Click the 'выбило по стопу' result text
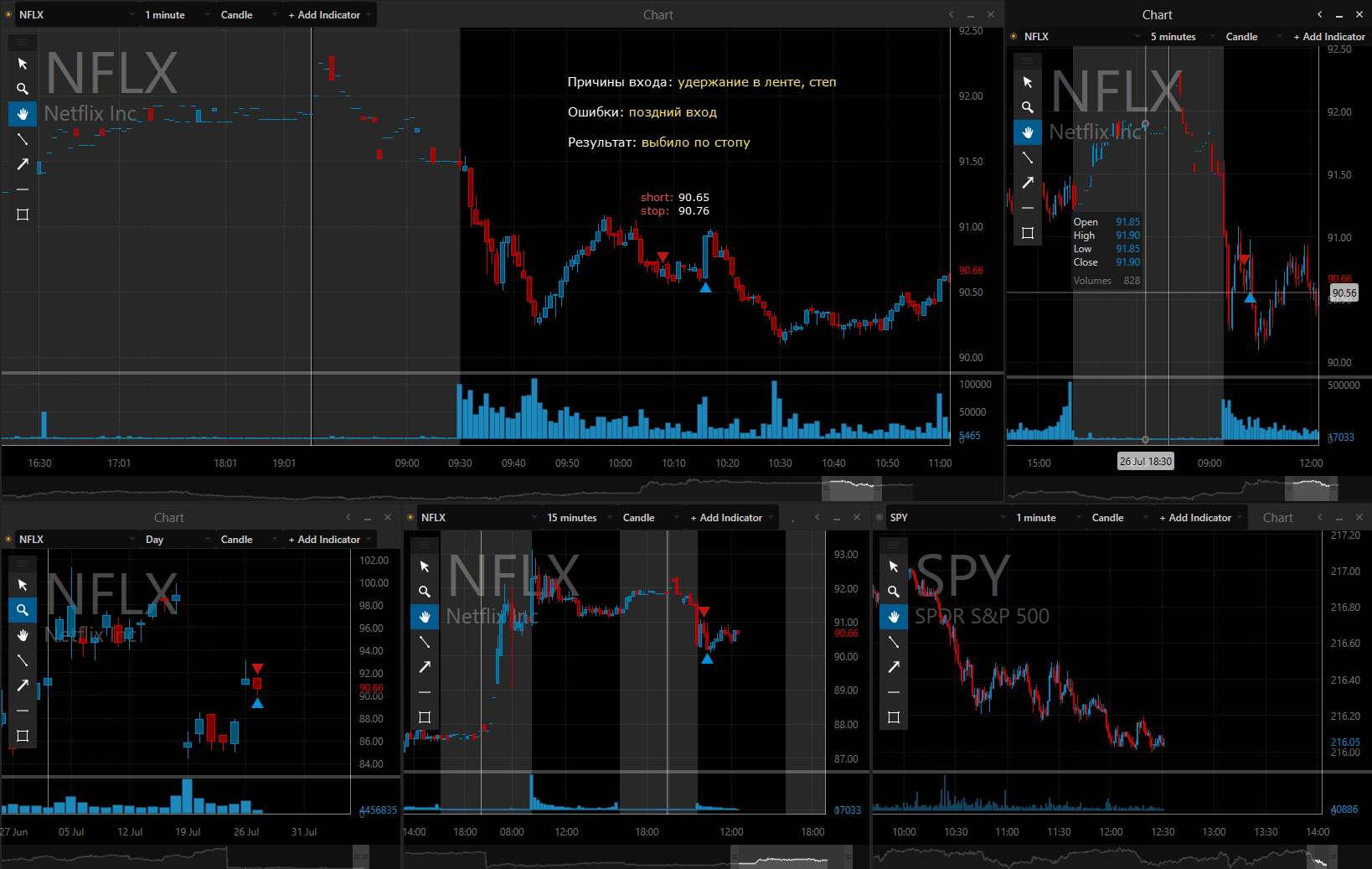Image resolution: width=1372 pixels, height=869 pixels. (696, 142)
